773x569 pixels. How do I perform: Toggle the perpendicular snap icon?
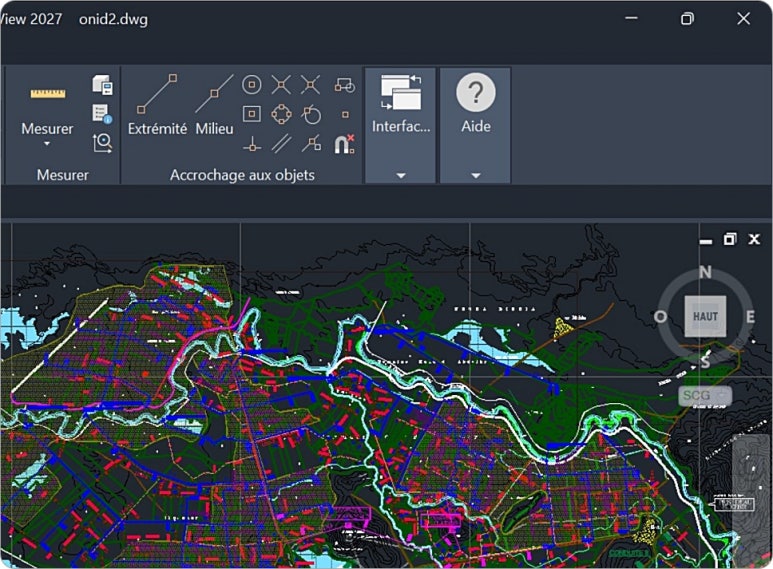pos(252,144)
